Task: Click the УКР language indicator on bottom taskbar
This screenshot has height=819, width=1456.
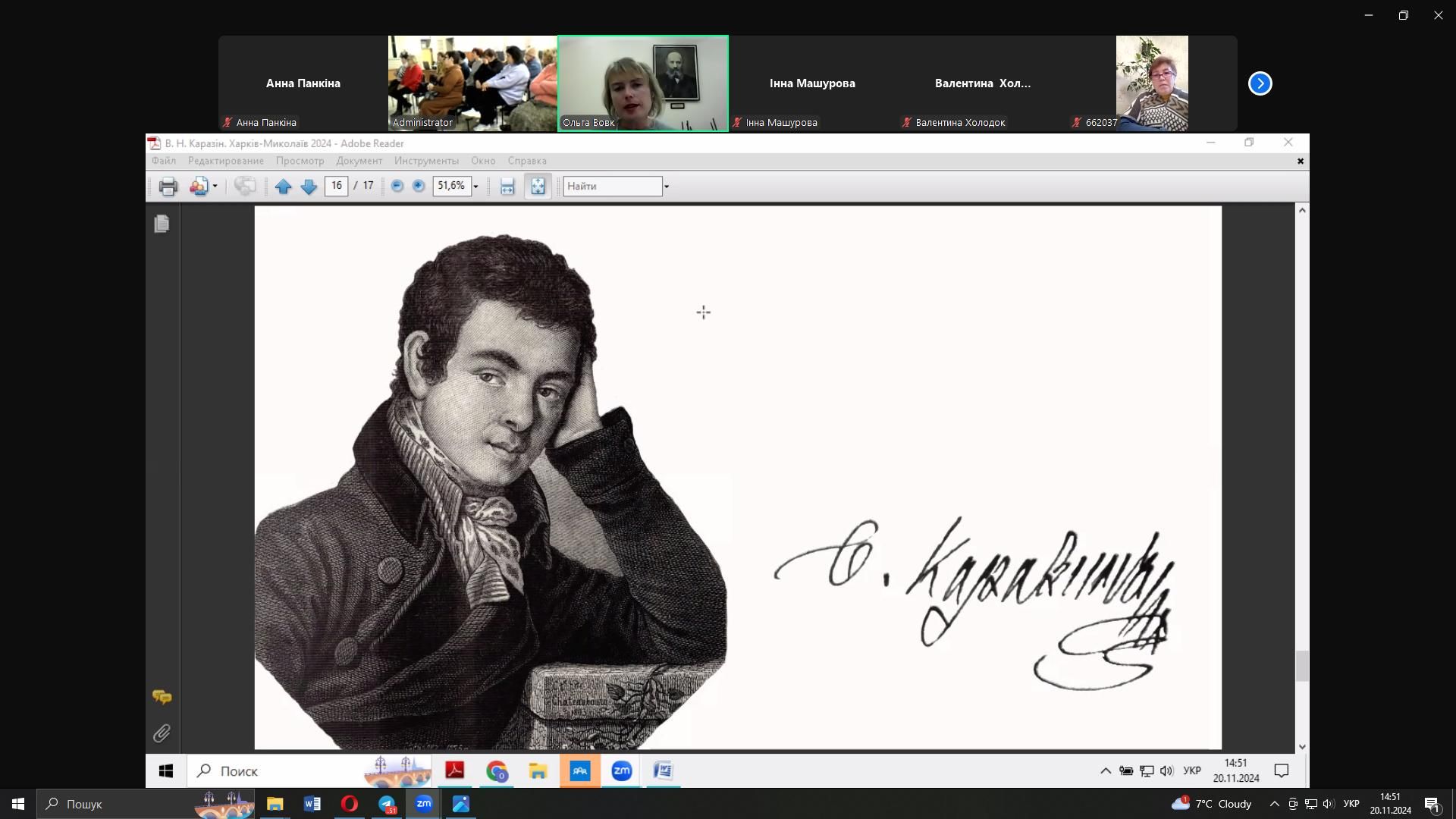Action: click(1351, 804)
